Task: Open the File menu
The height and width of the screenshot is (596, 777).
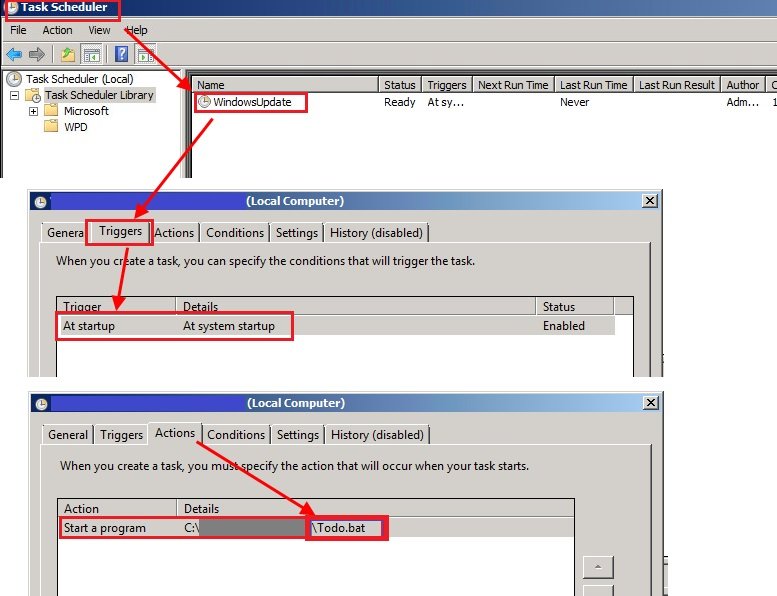Action: (18, 30)
